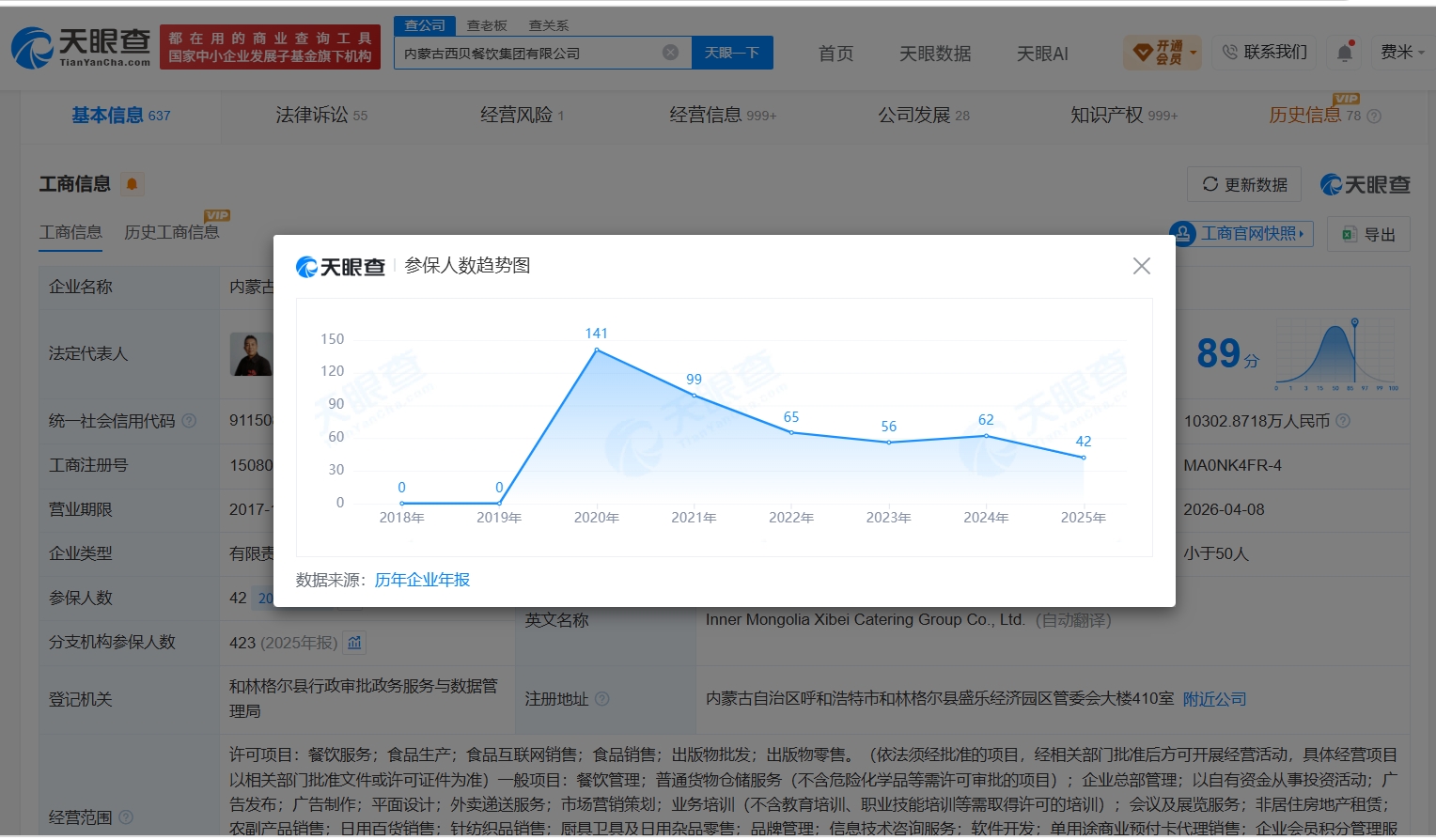The height and width of the screenshot is (840, 1436).
Task: Open the 经营风险 tab
Action: pyautogui.click(x=523, y=116)
